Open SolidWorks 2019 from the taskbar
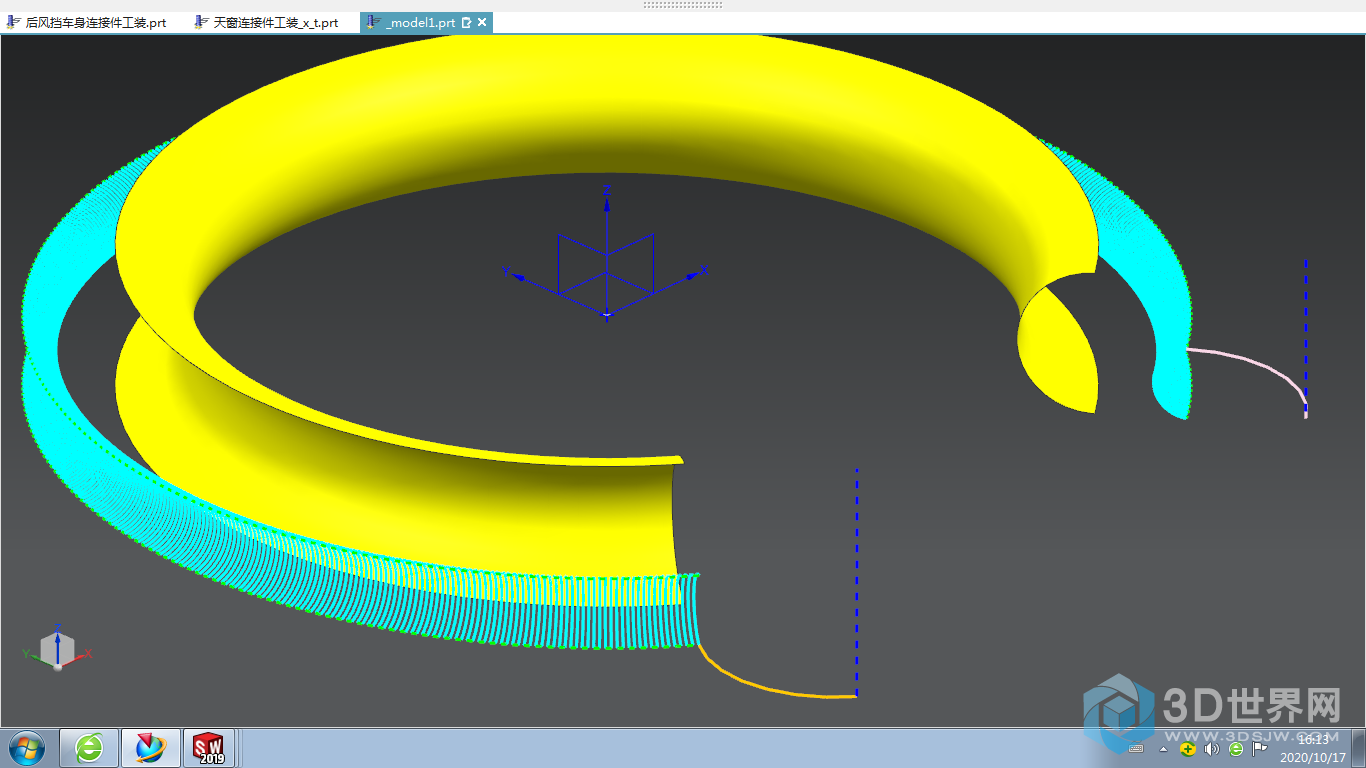Viewport: 1366px width, 768px height. coord(211,747)
